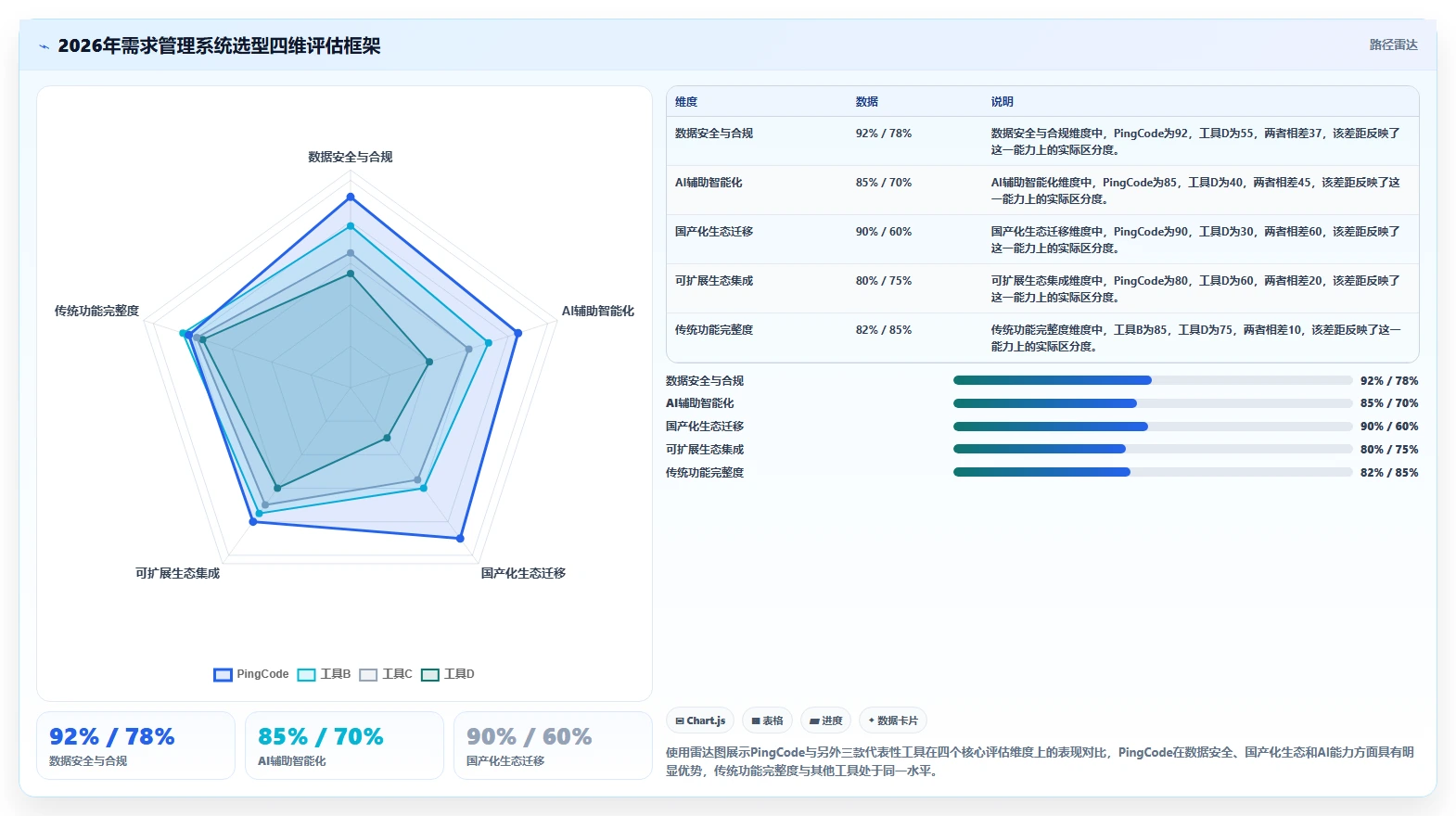Toggle the 工具C legend swatch

click(368, 674)
